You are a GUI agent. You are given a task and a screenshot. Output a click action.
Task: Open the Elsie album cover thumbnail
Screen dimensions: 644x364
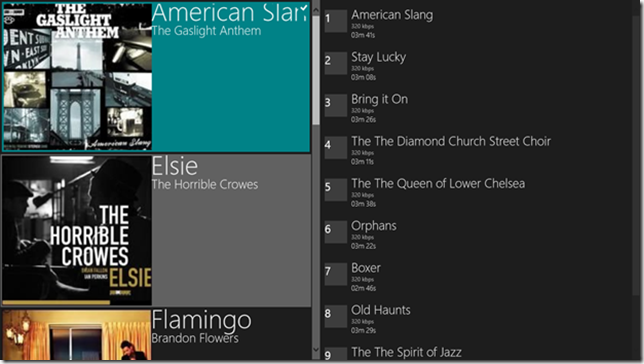point(77,230)
